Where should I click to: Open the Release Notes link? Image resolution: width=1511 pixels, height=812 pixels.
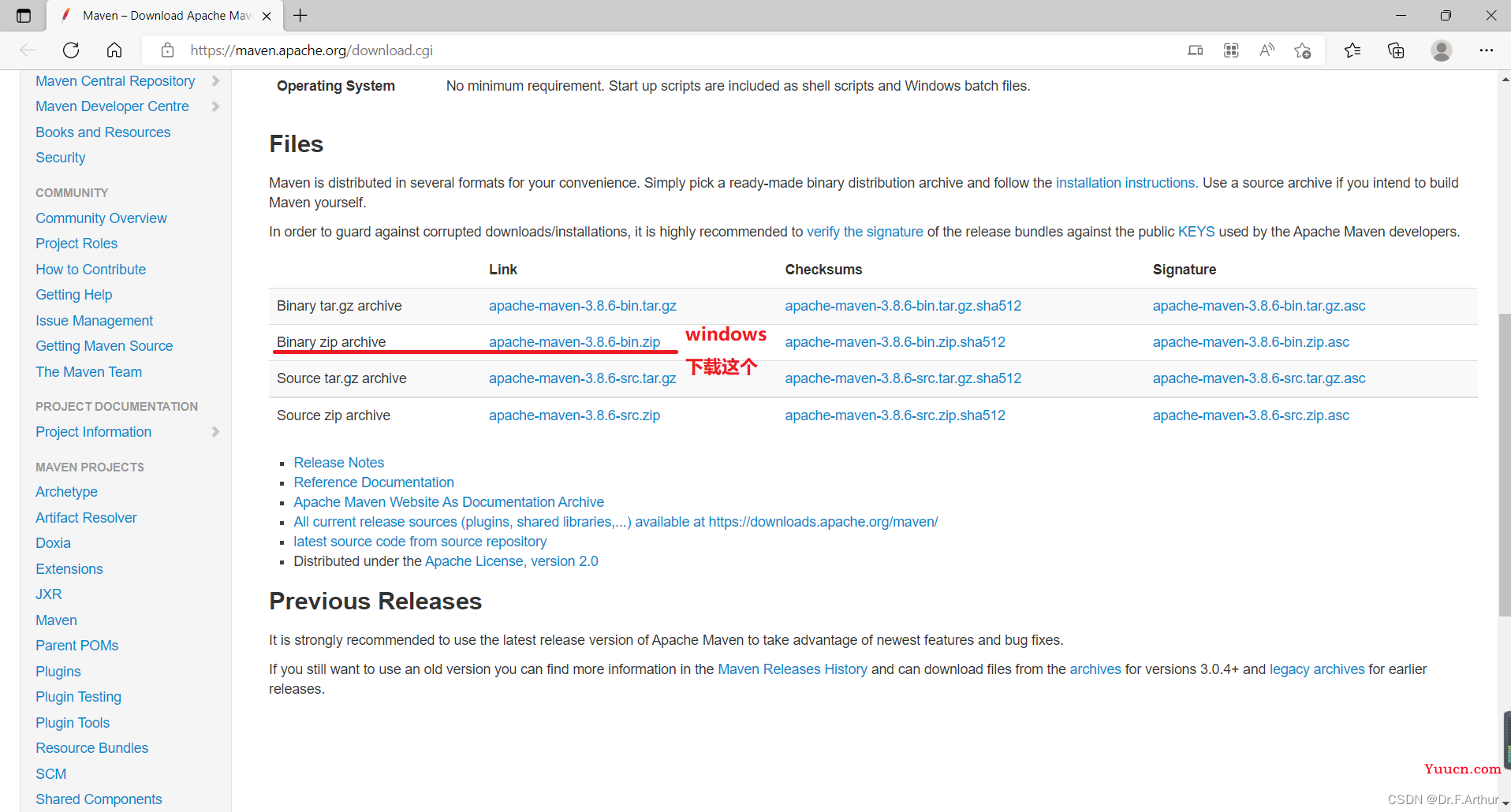tap(338, 463)
